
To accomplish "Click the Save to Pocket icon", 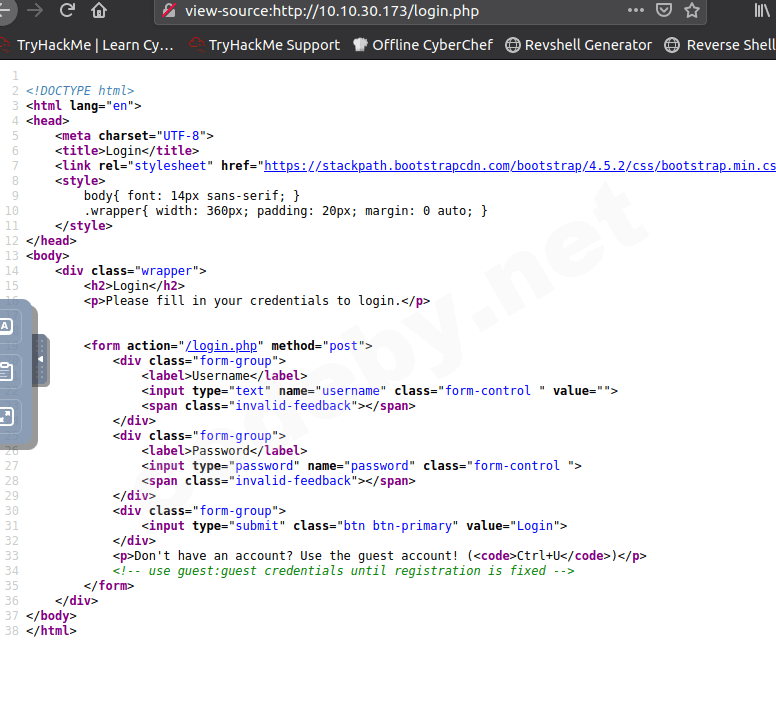I will (664, 10).
